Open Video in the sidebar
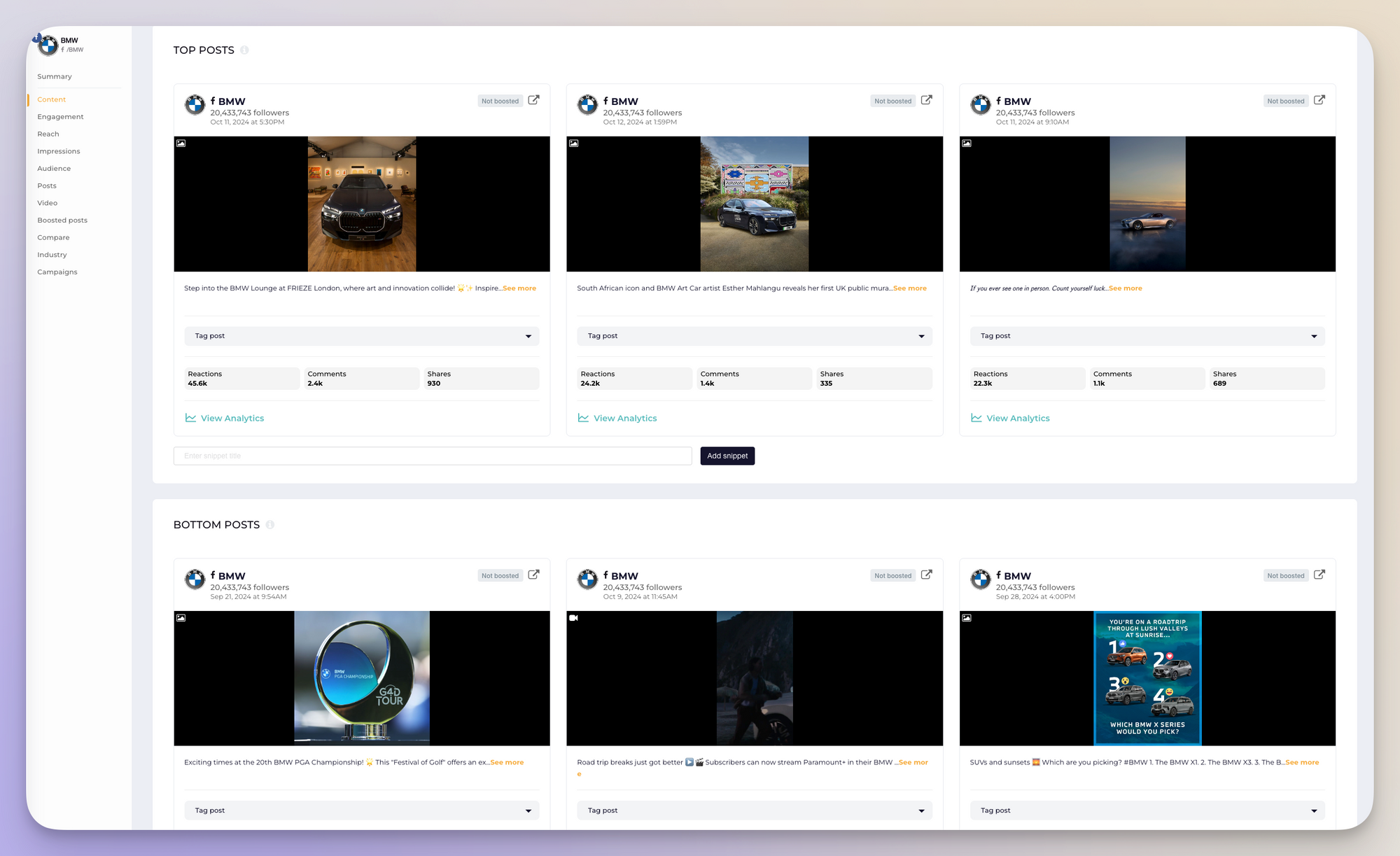The height and width of the screenshot is (856, 1400). (48, 203)
